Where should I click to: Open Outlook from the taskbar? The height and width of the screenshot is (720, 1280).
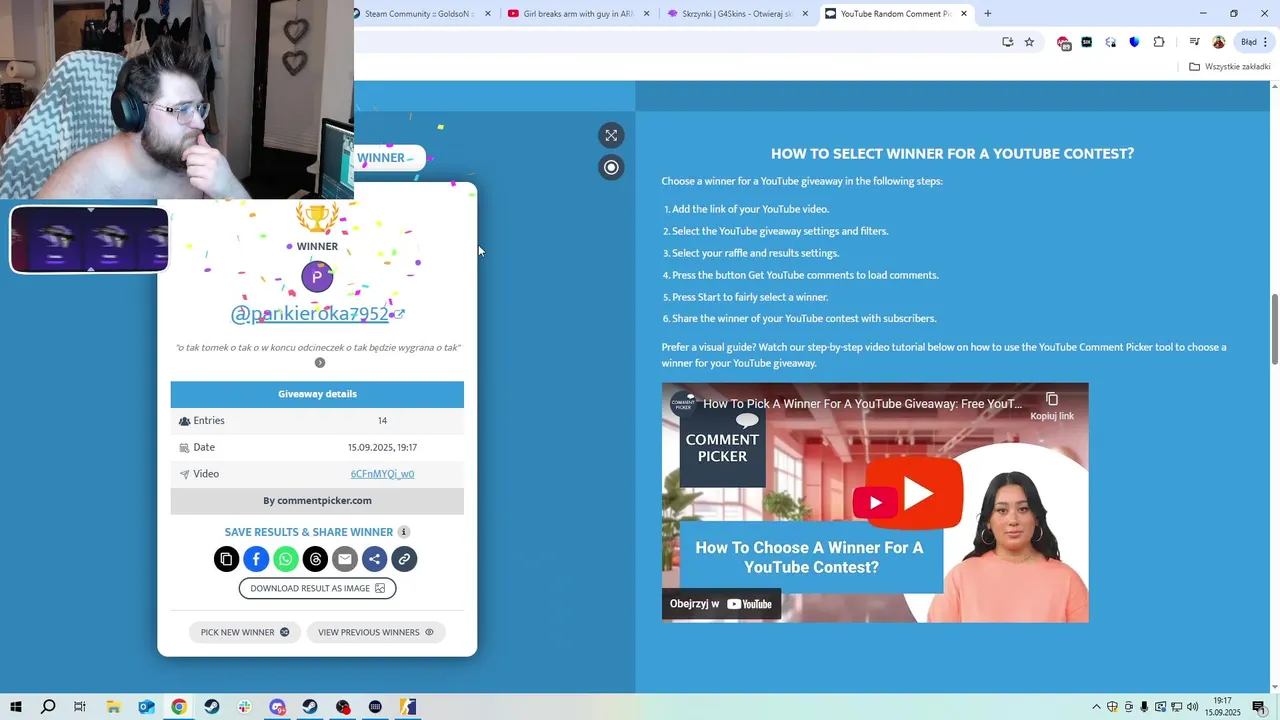click(x=146, y=707)
